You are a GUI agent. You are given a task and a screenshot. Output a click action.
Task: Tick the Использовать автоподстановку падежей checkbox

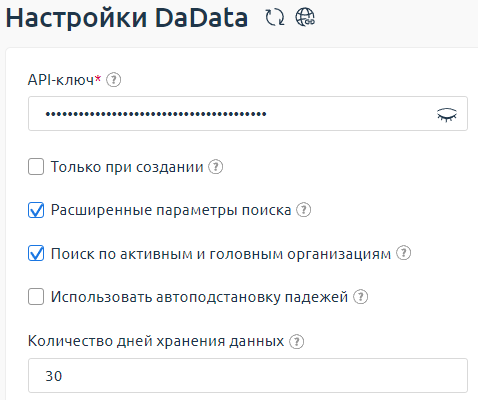36,297
